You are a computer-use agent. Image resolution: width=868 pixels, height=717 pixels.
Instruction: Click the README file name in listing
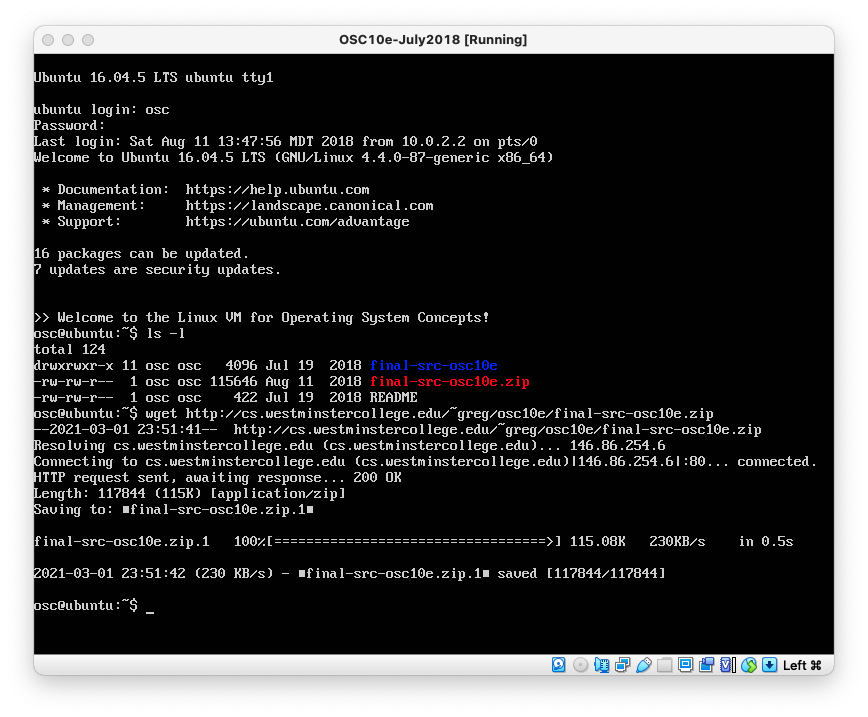coord(394,398)
